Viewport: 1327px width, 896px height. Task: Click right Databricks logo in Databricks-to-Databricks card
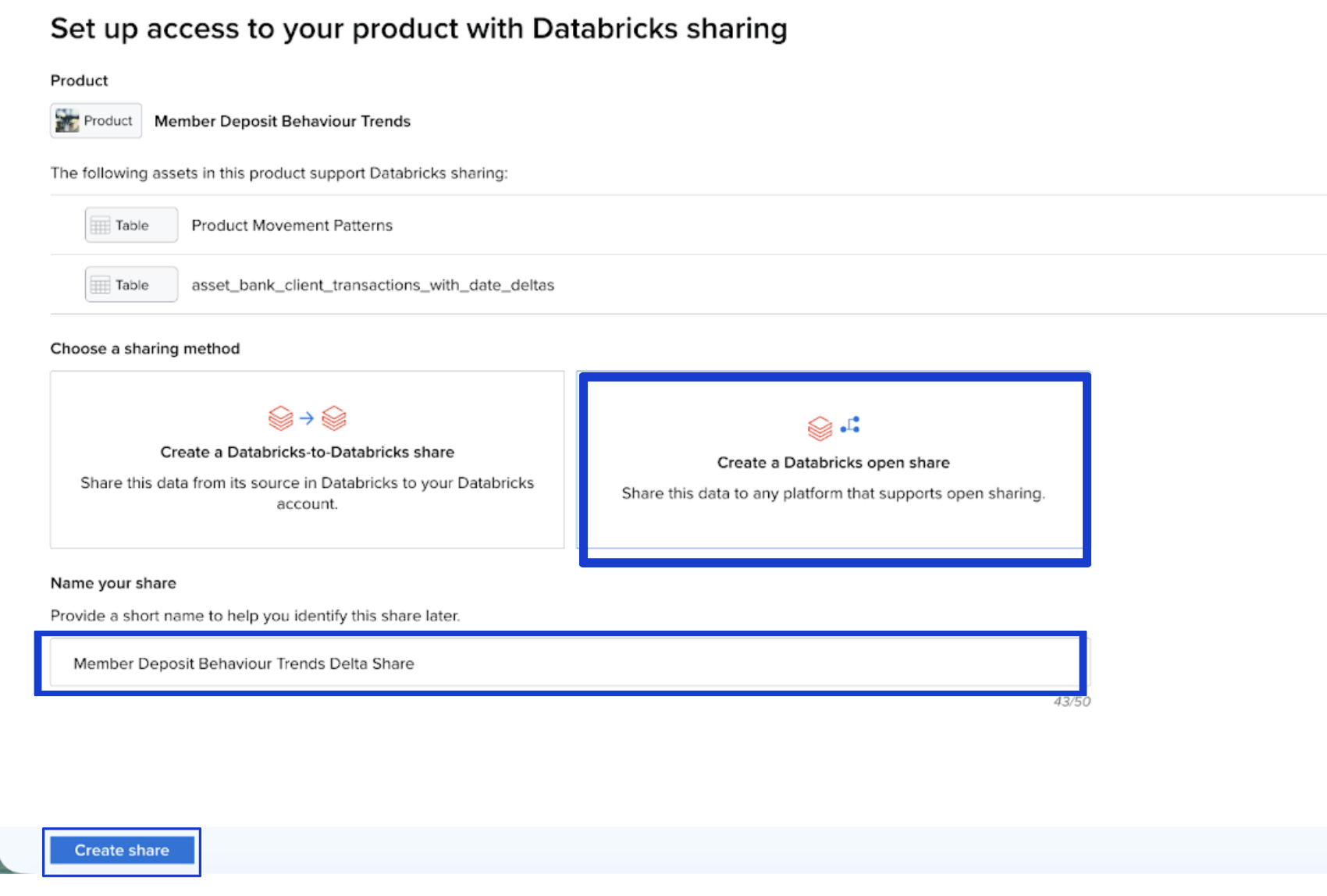tap(334, 418)
